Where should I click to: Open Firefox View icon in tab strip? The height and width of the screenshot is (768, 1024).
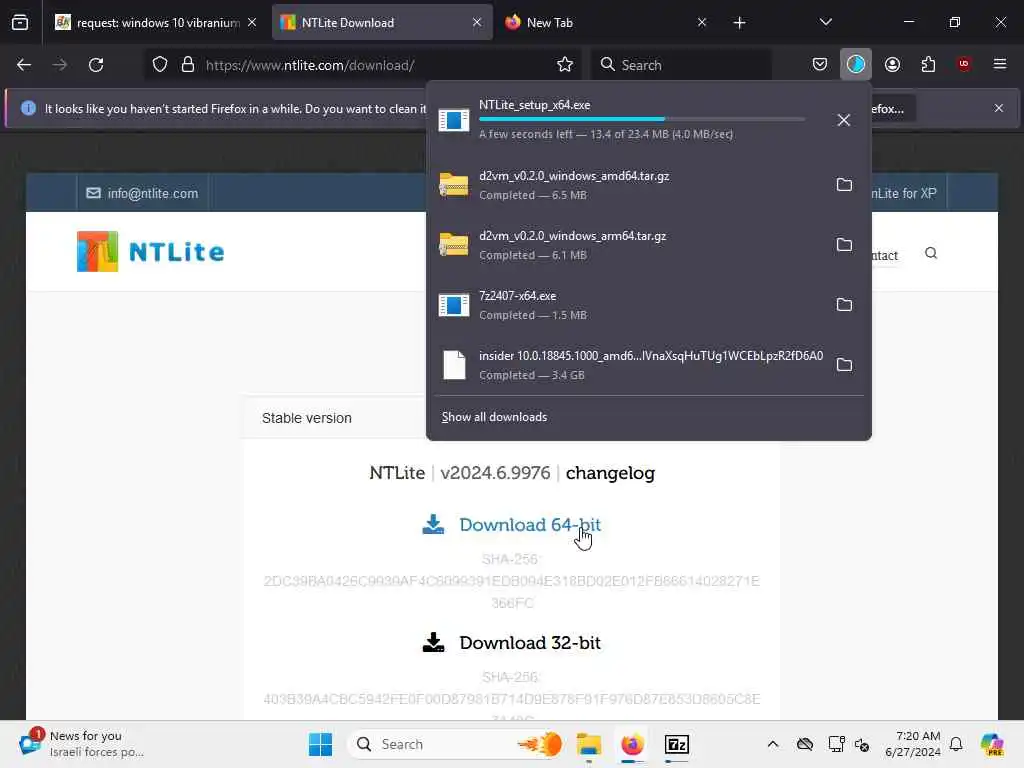coord(20,23)
